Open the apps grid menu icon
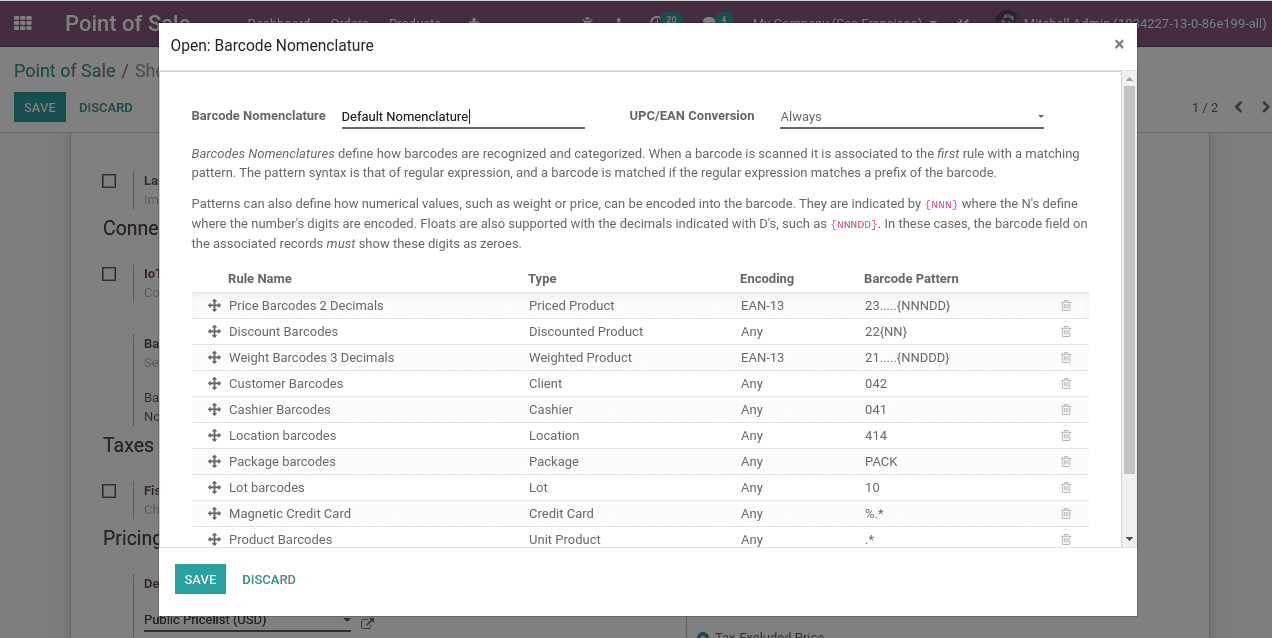The image size is (1272, 638). pos(22,22)
